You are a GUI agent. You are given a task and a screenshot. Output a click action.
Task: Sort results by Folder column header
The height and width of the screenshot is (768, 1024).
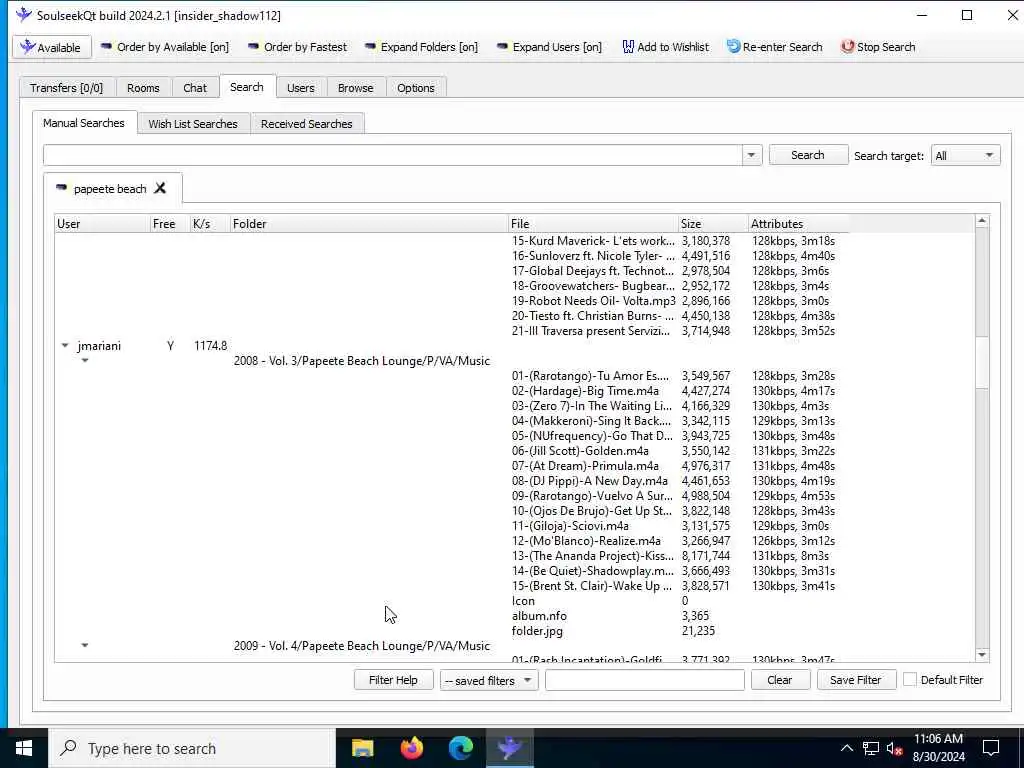click(369, 223)
